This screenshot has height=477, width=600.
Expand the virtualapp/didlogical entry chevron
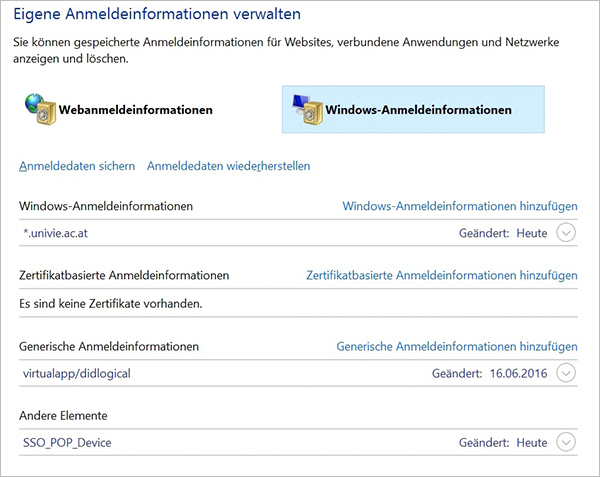[566, 373]
